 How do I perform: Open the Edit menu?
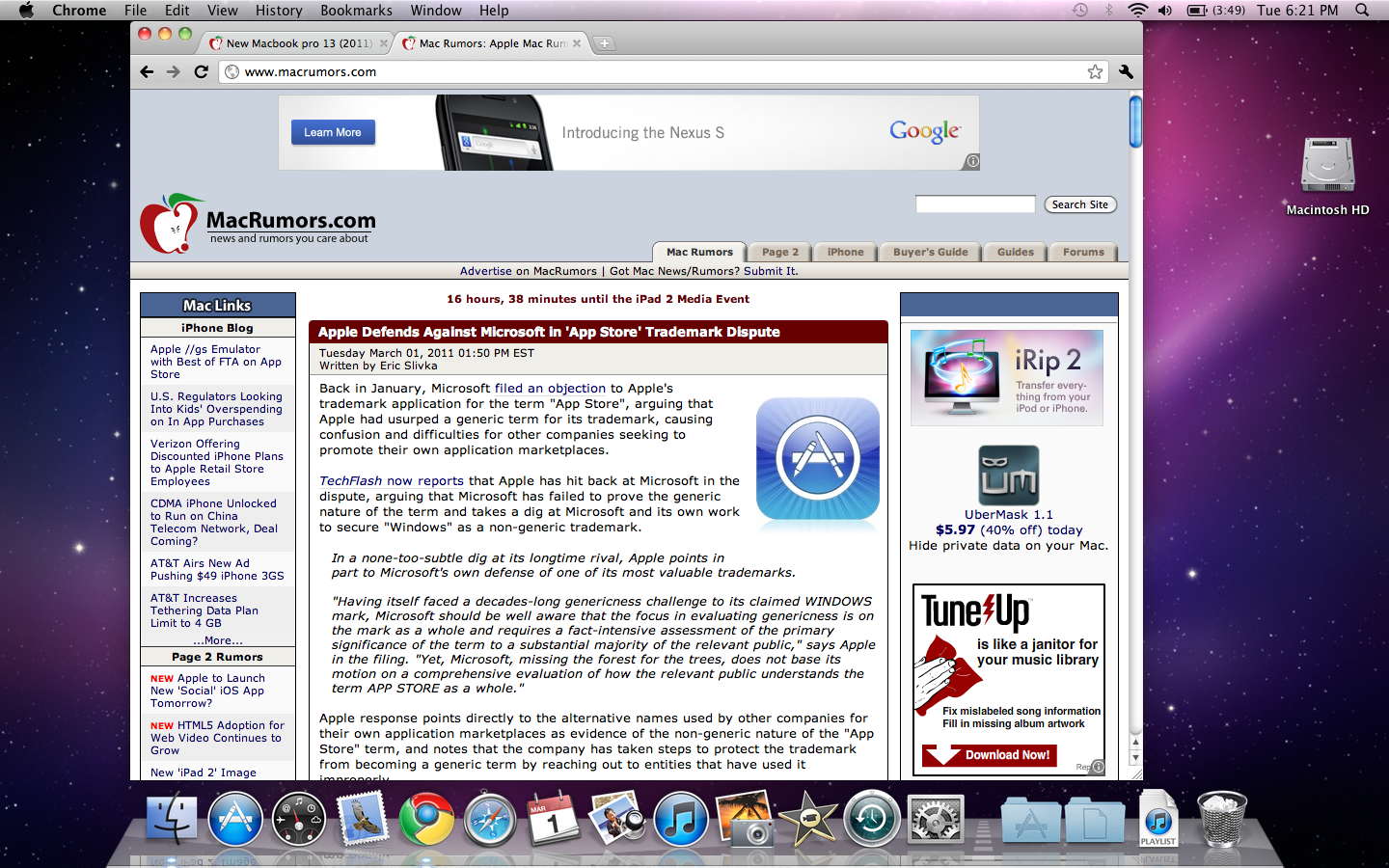[x=177, y=11]
